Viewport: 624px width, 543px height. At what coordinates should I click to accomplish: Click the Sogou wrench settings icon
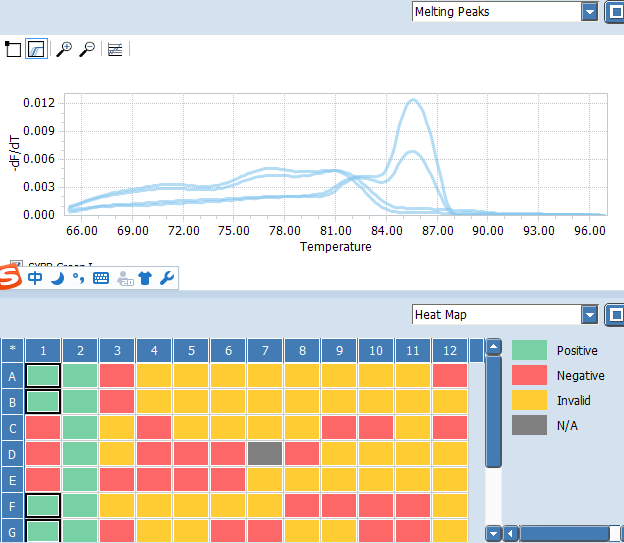coord(167,278)
